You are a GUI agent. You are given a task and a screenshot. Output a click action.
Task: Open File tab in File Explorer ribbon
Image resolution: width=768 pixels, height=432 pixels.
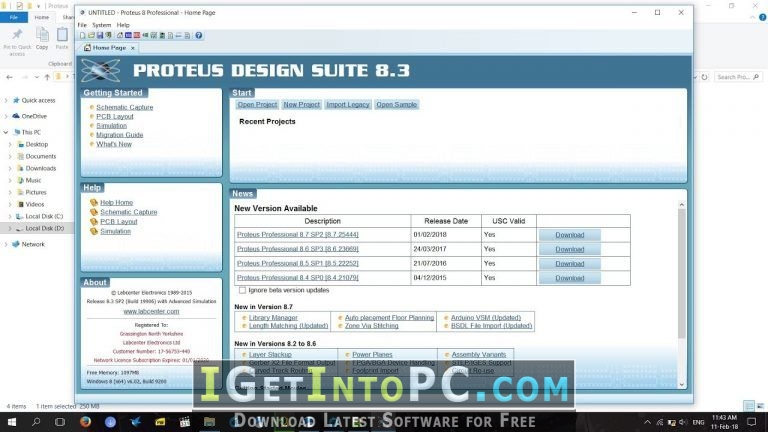(x=14, y=17)
